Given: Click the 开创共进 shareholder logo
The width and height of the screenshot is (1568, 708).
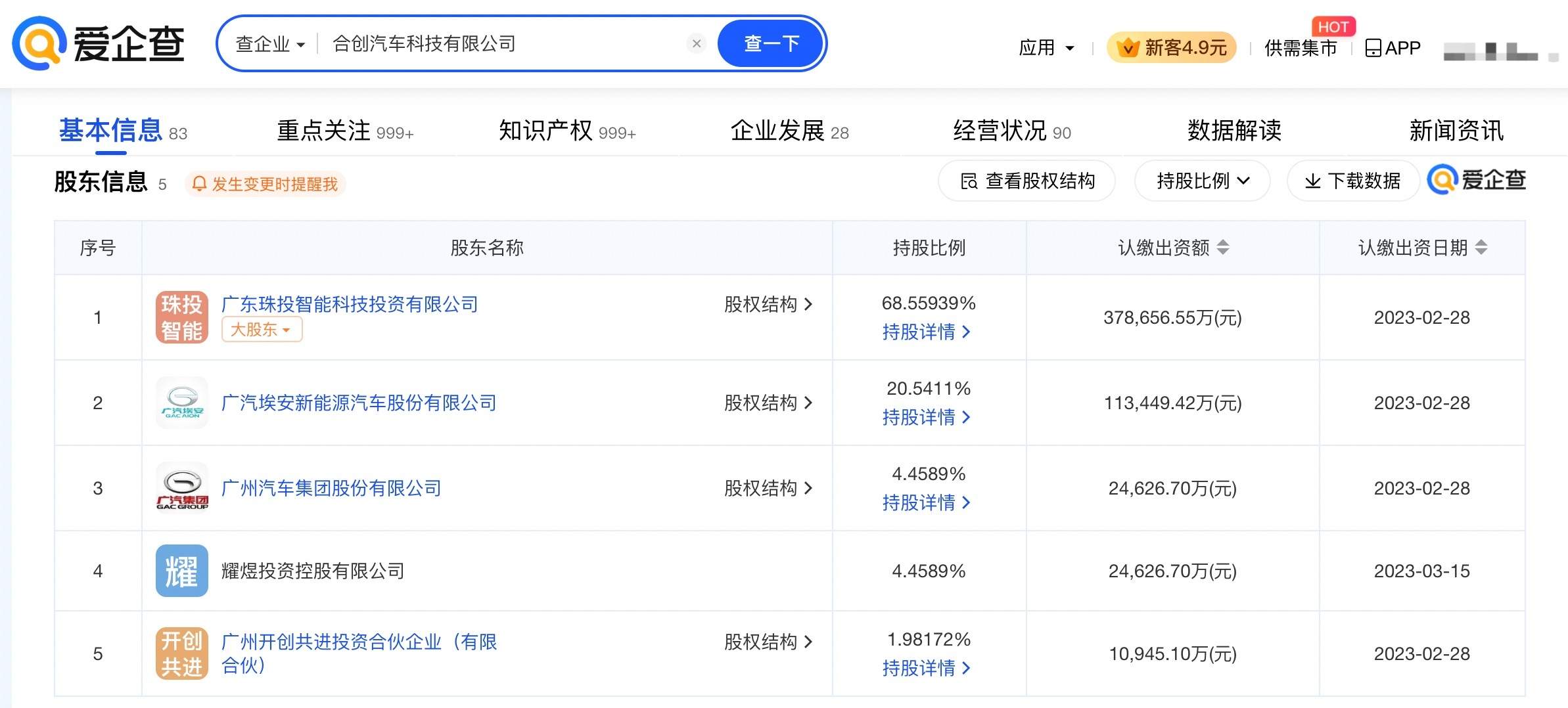Looking at the screenshot, I should (x=182, y=653).
